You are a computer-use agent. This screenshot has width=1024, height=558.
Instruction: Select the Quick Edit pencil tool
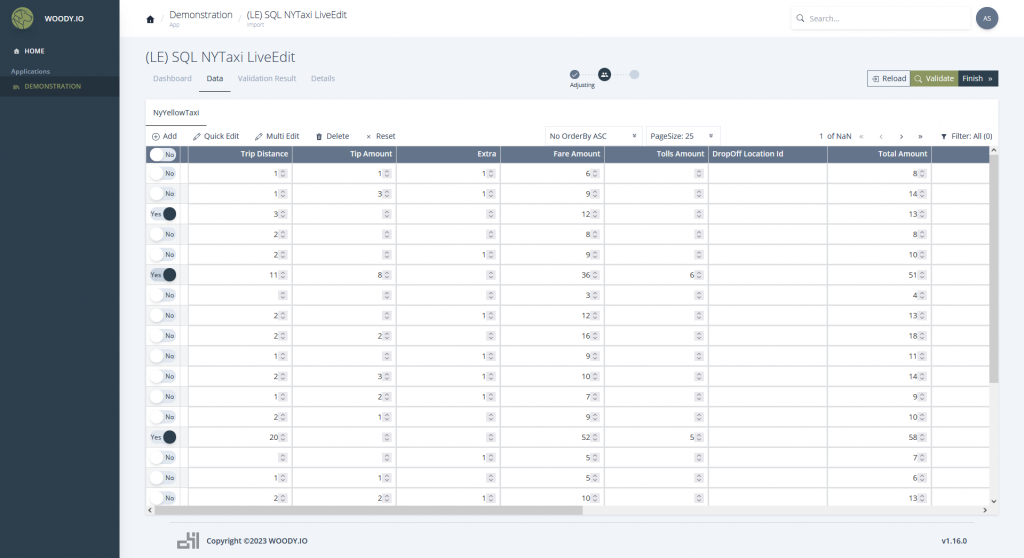[197, 136]
